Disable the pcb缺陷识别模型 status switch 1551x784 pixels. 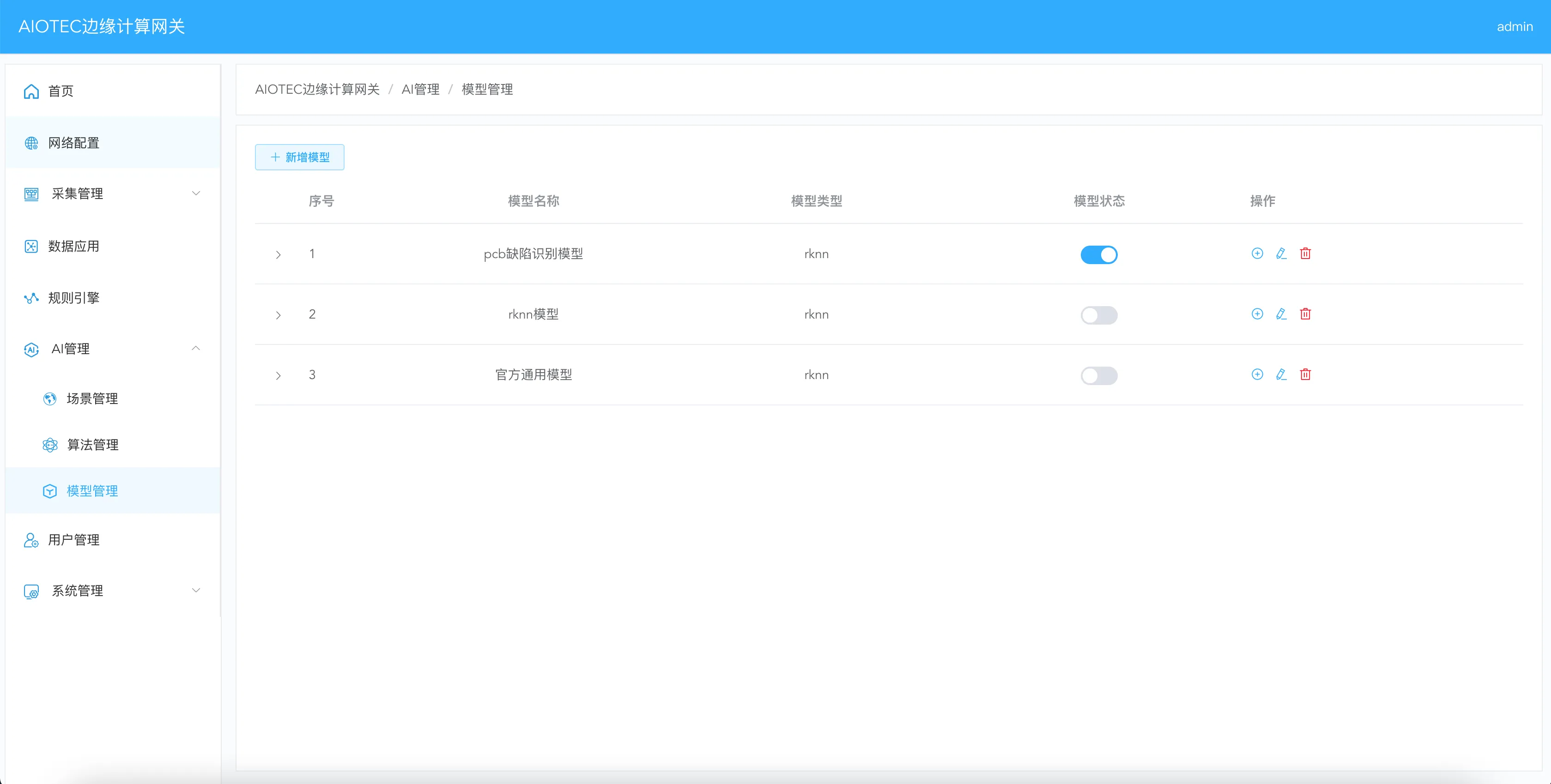tap(1098, 254)
